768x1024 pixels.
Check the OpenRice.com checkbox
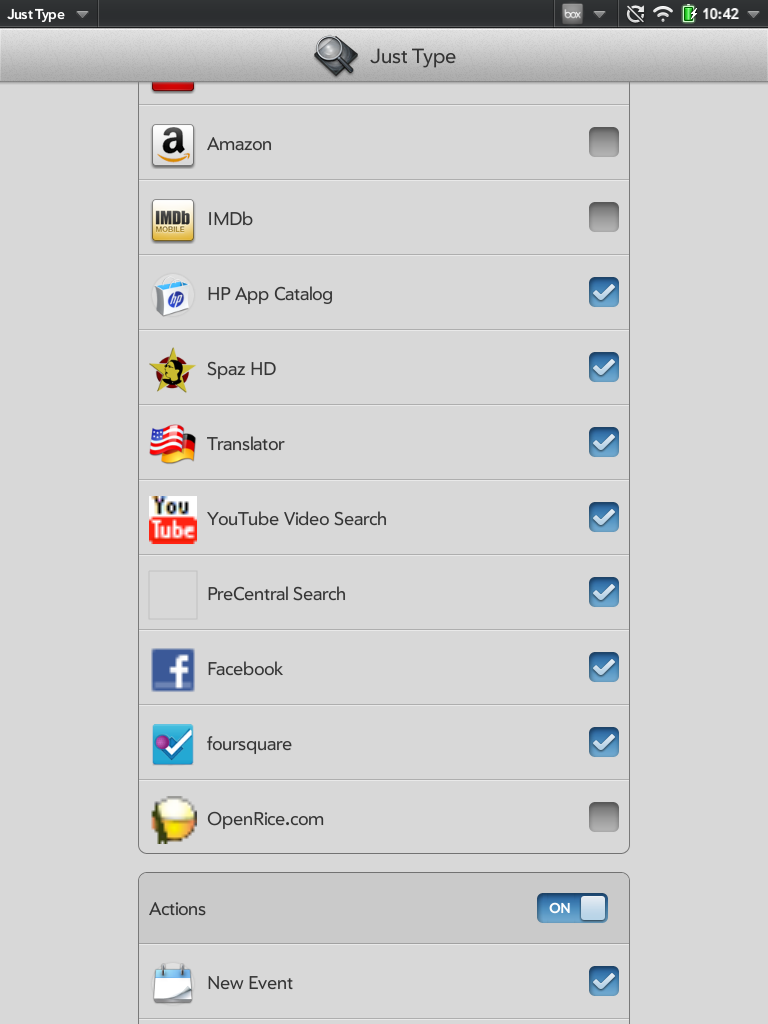click(x=603, y=817)
